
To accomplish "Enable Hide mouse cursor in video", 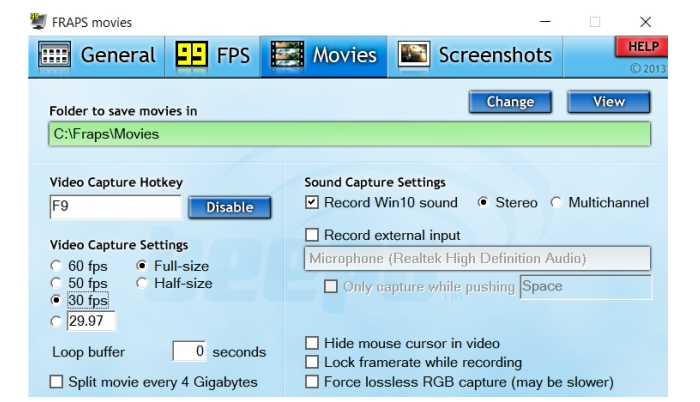I will (312, 343).
